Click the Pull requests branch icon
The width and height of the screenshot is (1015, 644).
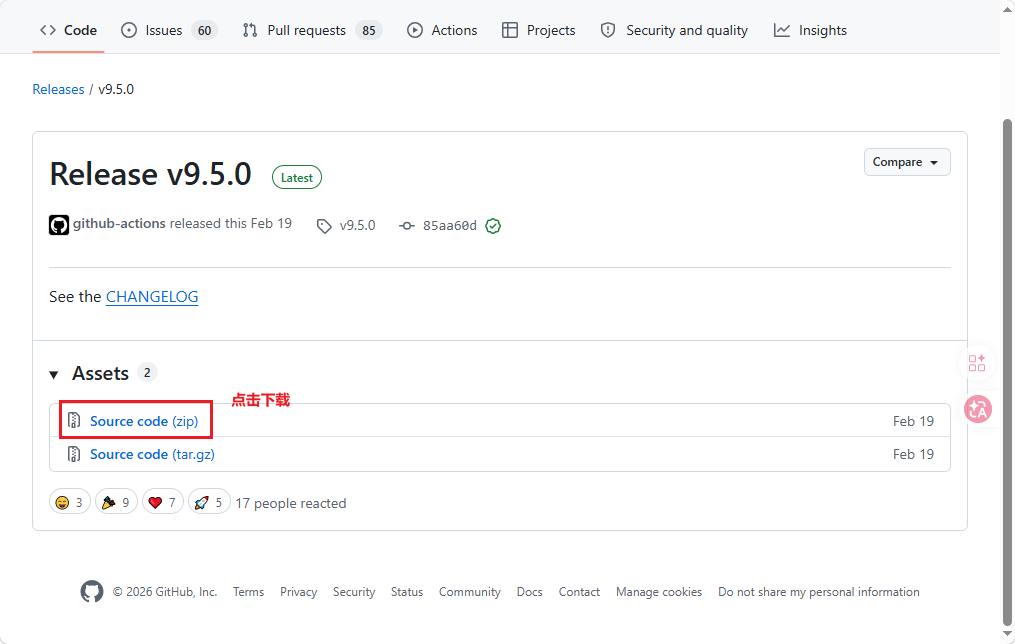pos(250,30)
